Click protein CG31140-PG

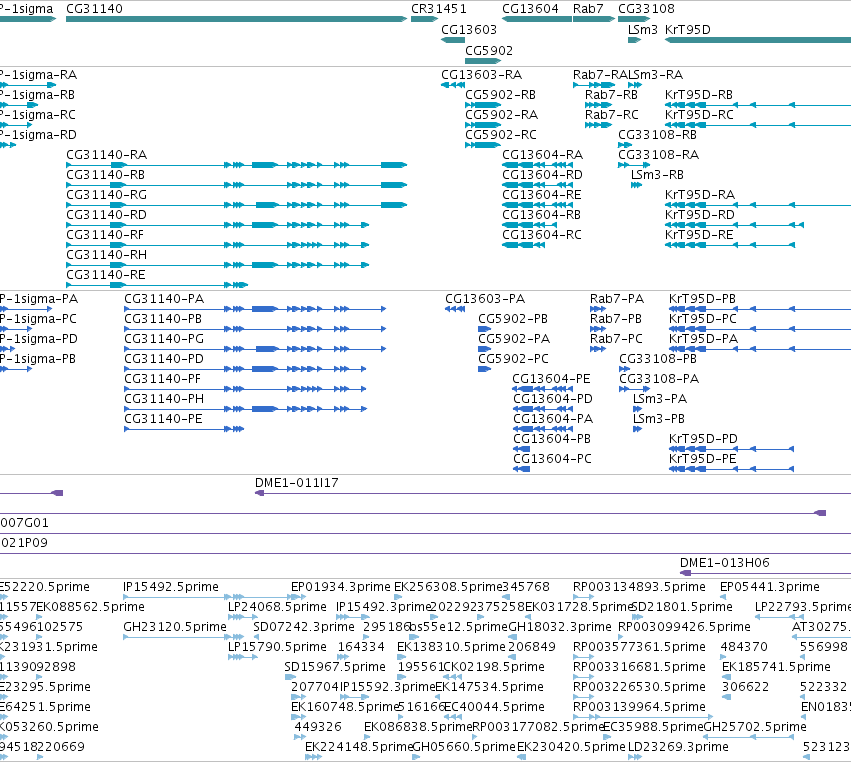point(255,349)
